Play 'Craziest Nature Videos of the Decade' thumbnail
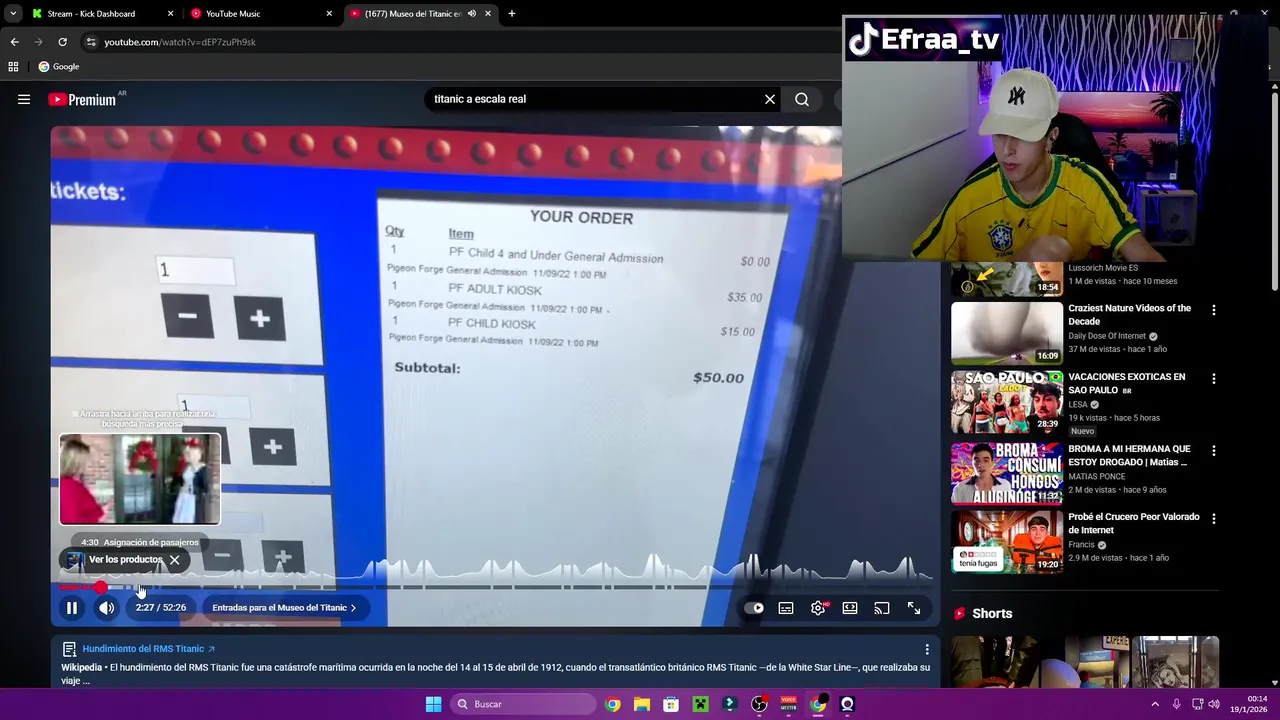 (x=1007, y=333)
